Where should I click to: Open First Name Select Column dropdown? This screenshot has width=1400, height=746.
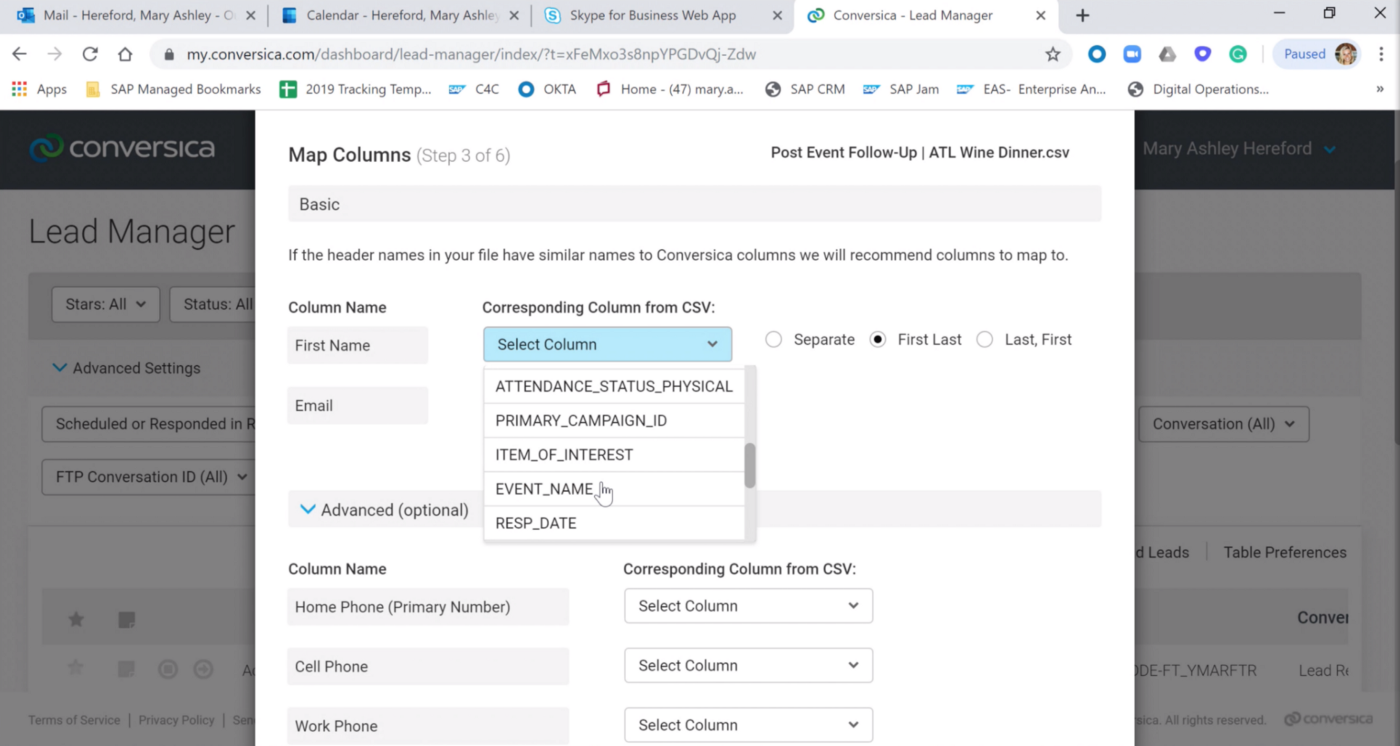[x=607, y=344]
